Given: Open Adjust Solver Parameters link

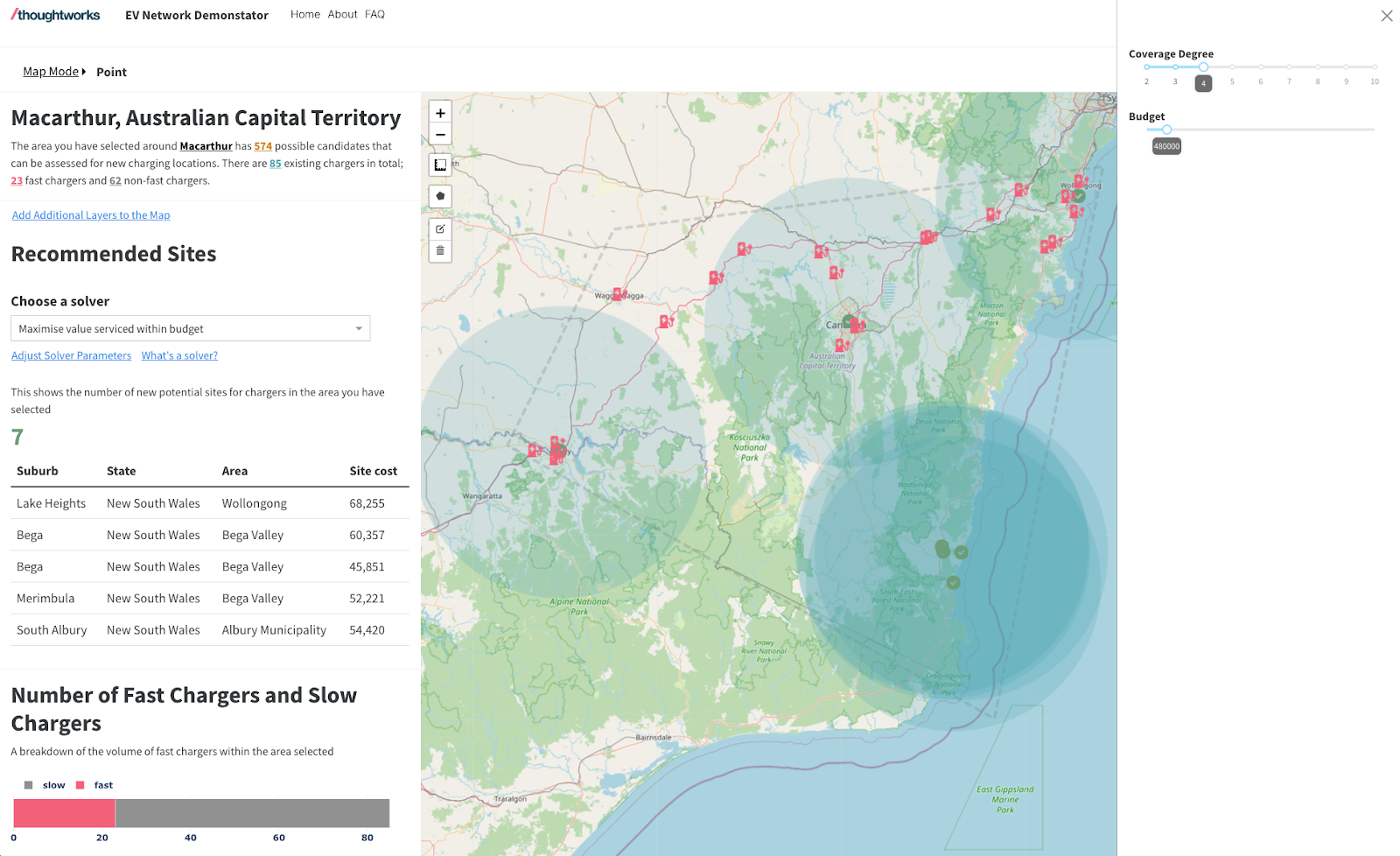Looking at the screenshot, I should click(x=71, y=355).
